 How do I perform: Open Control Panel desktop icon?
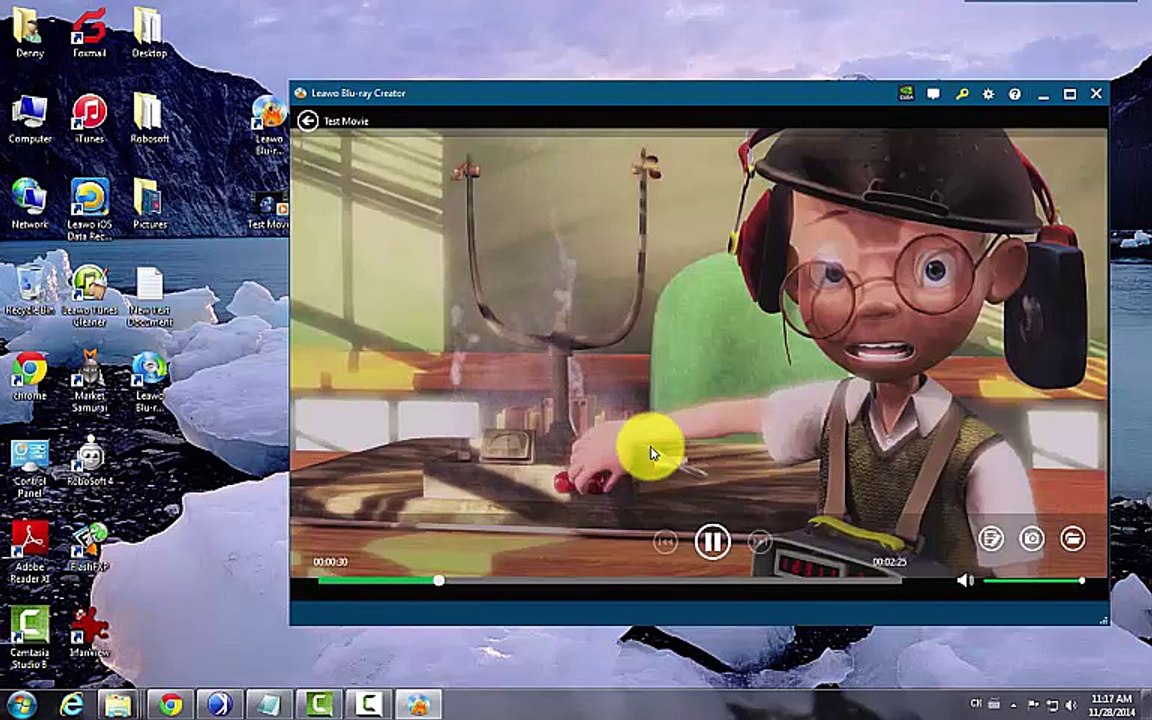tap(29, 468)
